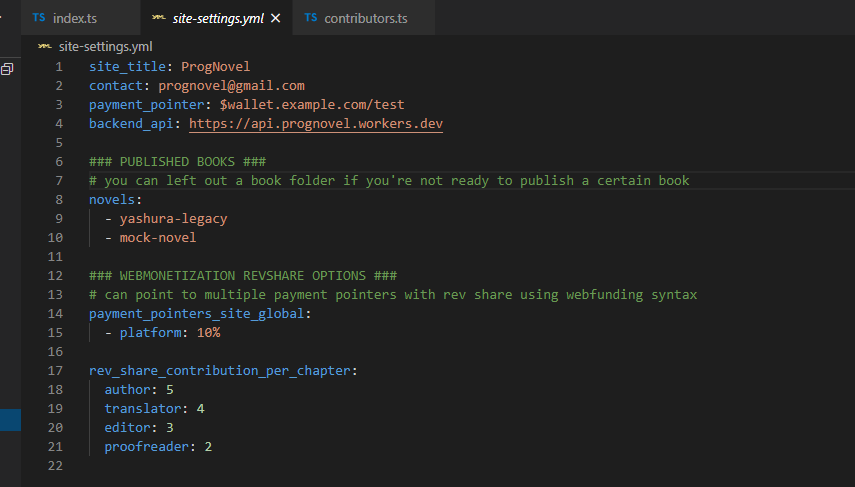Click the YAML icon on site-settings.yml tab
The image size is (855, 487).
pos(159,18)
